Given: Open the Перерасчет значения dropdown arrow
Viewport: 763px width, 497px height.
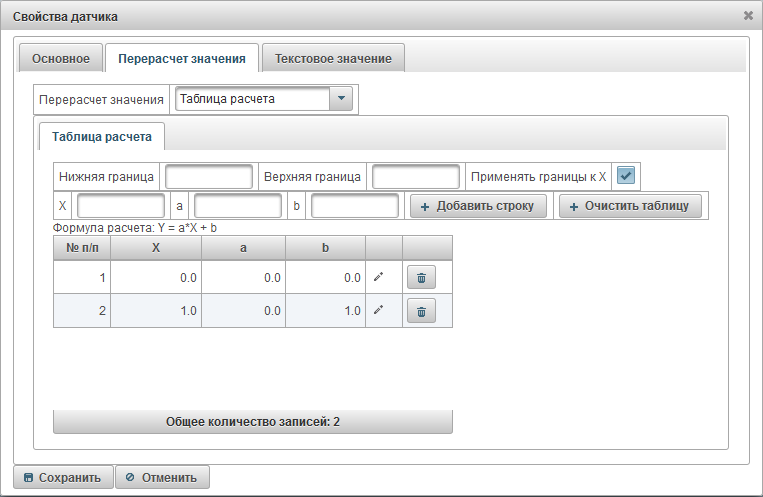Looking at the screenshot, I should [x=341, y=98].
